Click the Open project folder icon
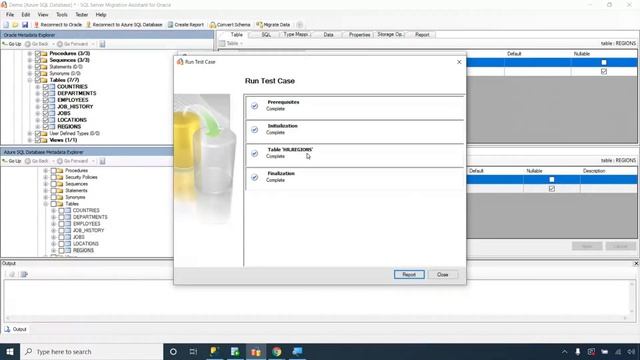This screenshot has height=360, width=640. click(16, 25)
